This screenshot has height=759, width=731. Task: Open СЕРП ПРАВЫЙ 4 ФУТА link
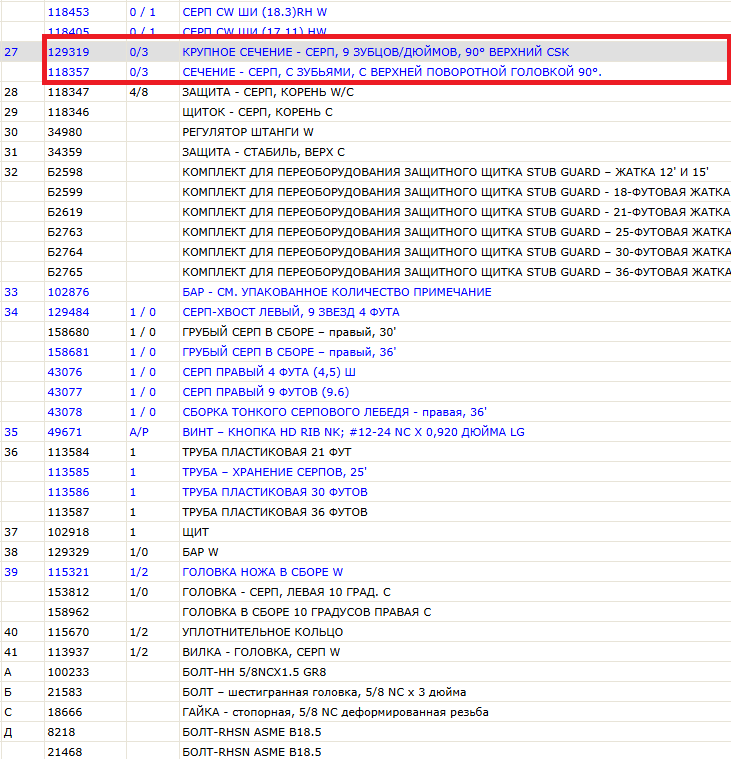[269, 372]
